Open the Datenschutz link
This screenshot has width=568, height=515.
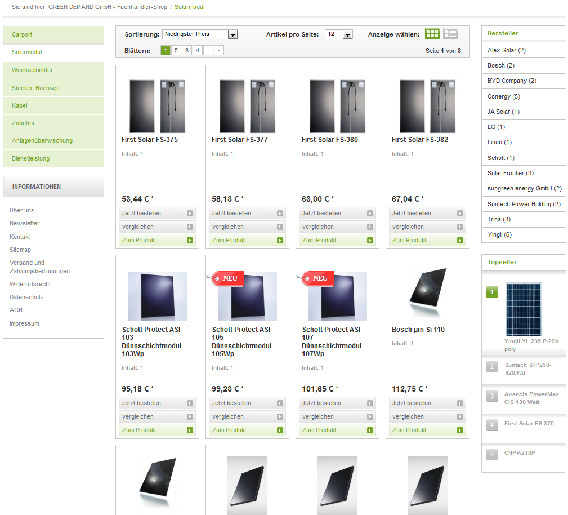coord(26,297)
